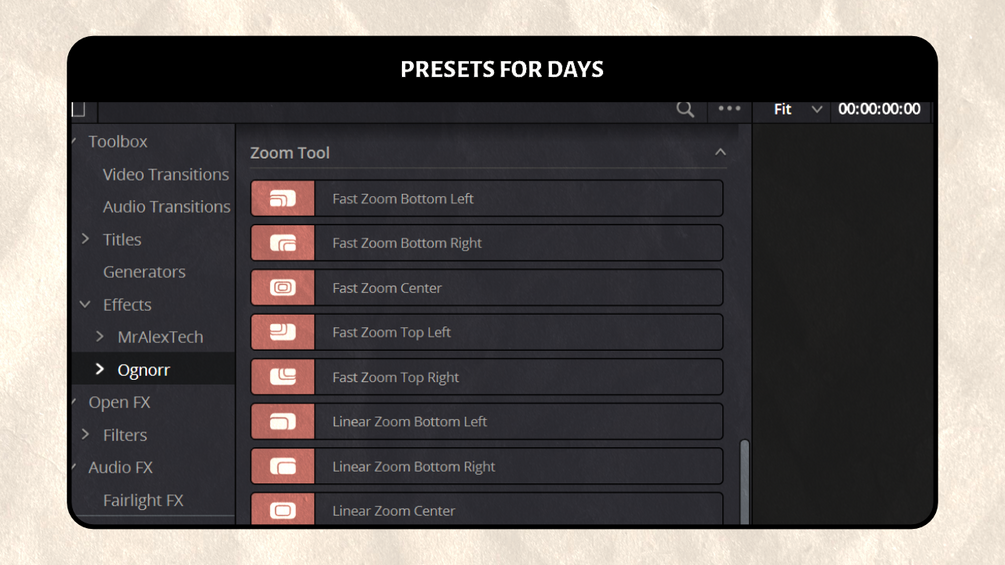Image resolution: width=1005 pixels, height=565 pixels.
Task: Open the three-dots options menu
Action: coord(729,109)
